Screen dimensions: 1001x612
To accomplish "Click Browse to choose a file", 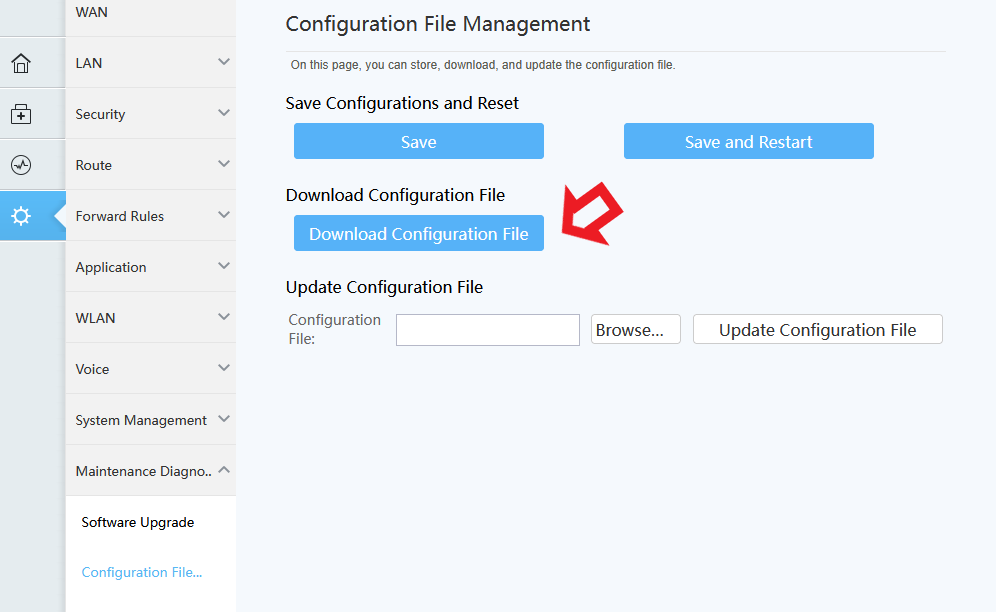I will point(635,330).
